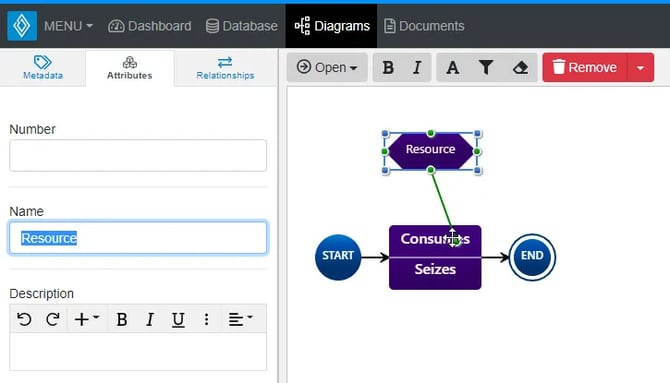Image resolution: width=670 pixels, height=383 pixels.
Task: Expand the Remove button dropdown arrow
Action: 641,68
